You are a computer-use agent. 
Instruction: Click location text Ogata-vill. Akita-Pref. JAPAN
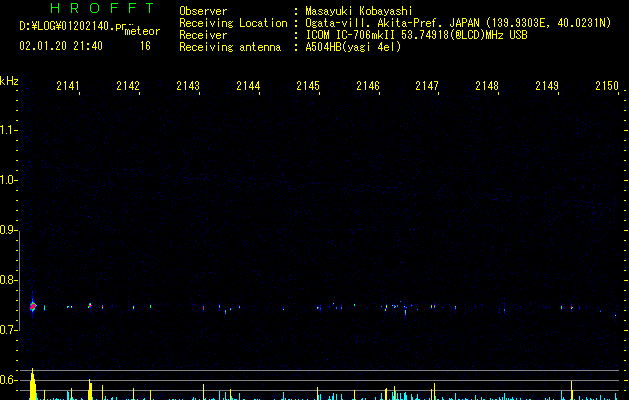pyautogui.click(x=392, y=23)
